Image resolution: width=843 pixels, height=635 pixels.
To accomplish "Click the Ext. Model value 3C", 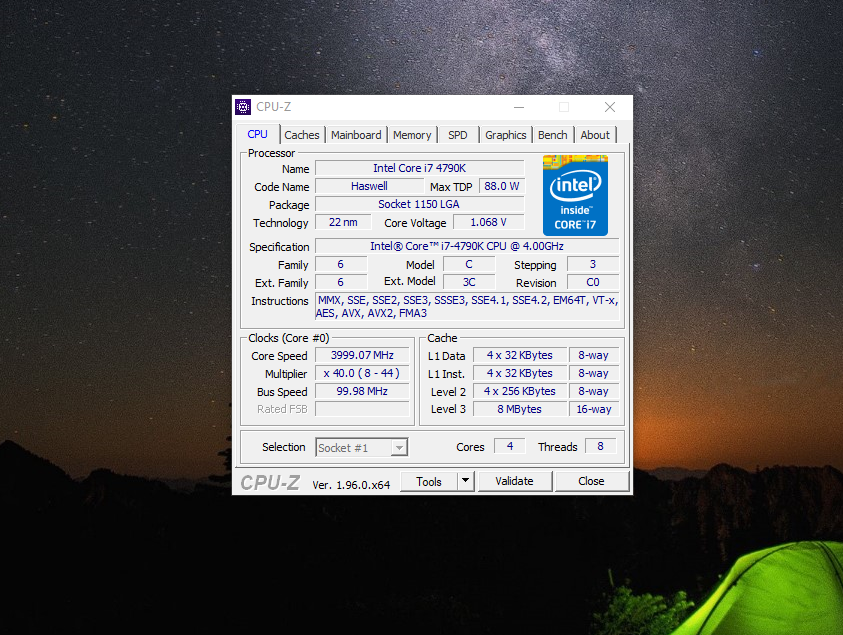I will [469, 282].
